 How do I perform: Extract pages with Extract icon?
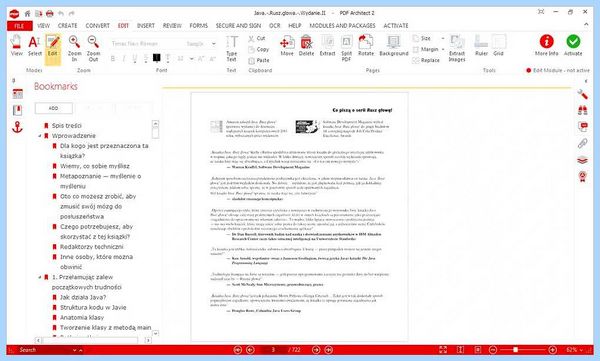point(328,46)
